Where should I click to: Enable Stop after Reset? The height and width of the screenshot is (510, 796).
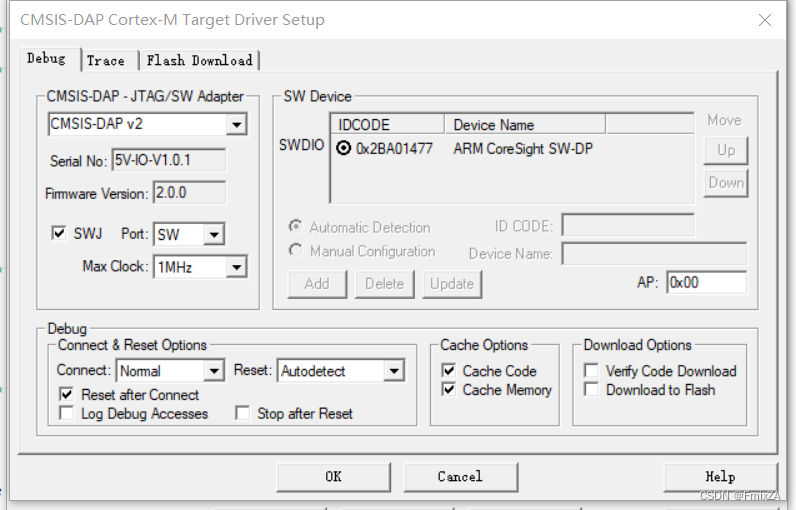point(243,413)
